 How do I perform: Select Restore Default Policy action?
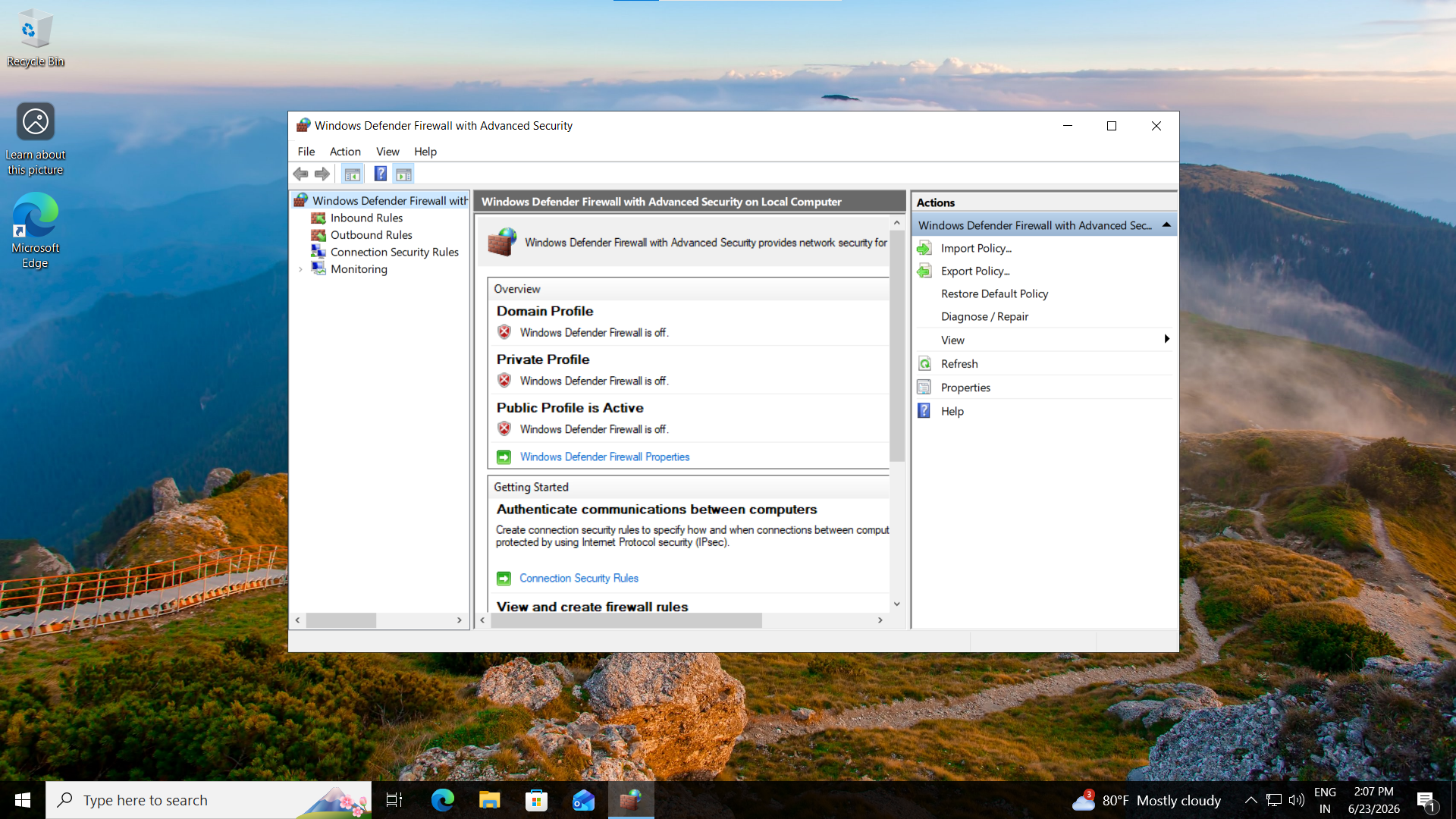995,294
